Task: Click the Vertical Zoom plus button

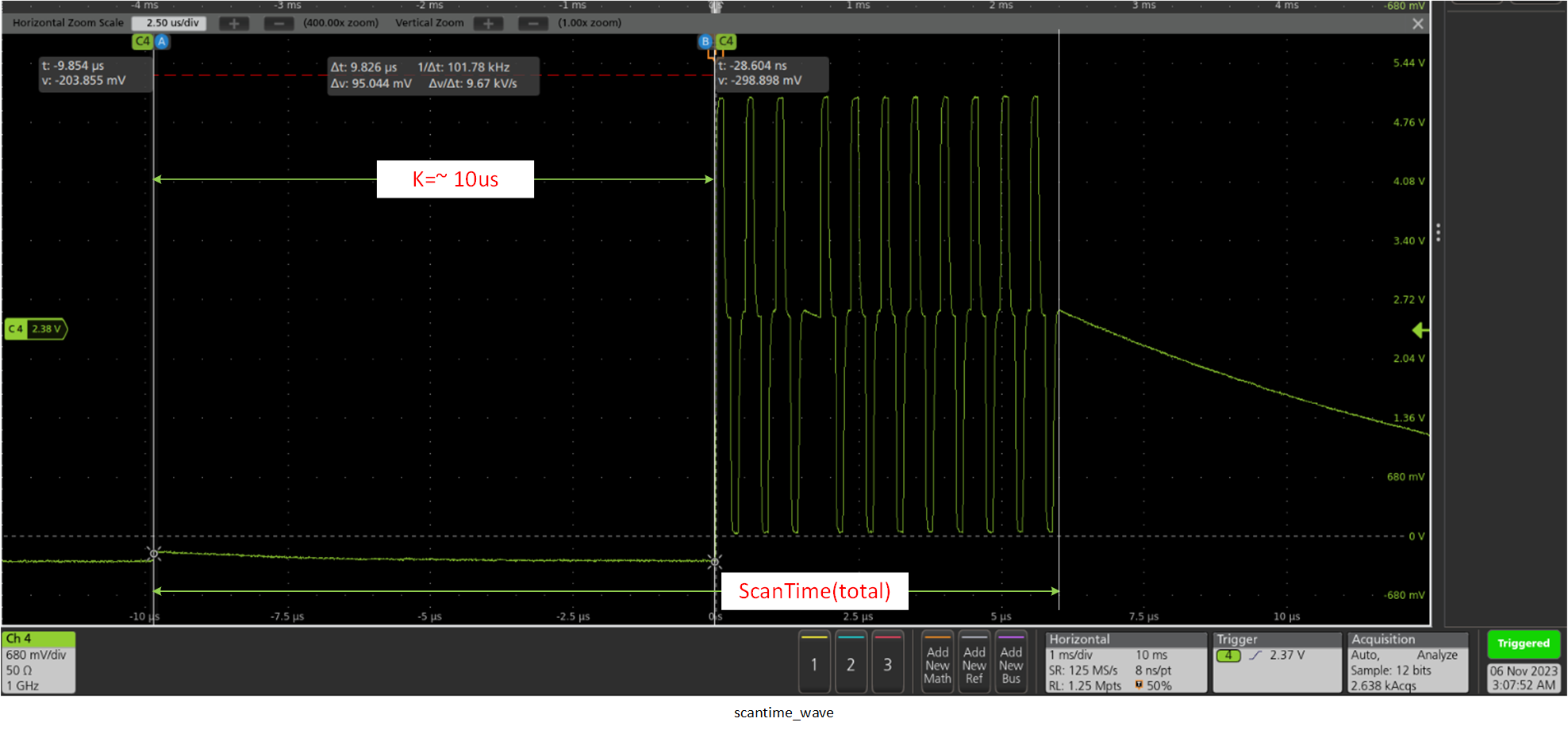Action: tap(488, 23)
